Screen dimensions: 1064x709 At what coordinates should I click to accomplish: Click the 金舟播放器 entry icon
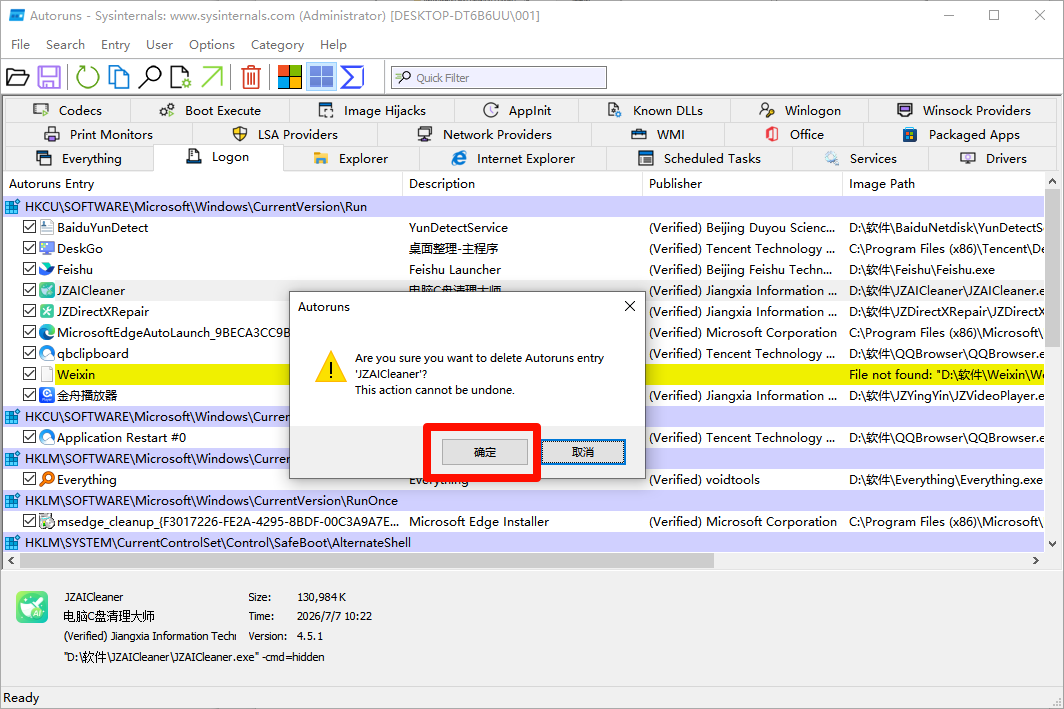(47, 396)
